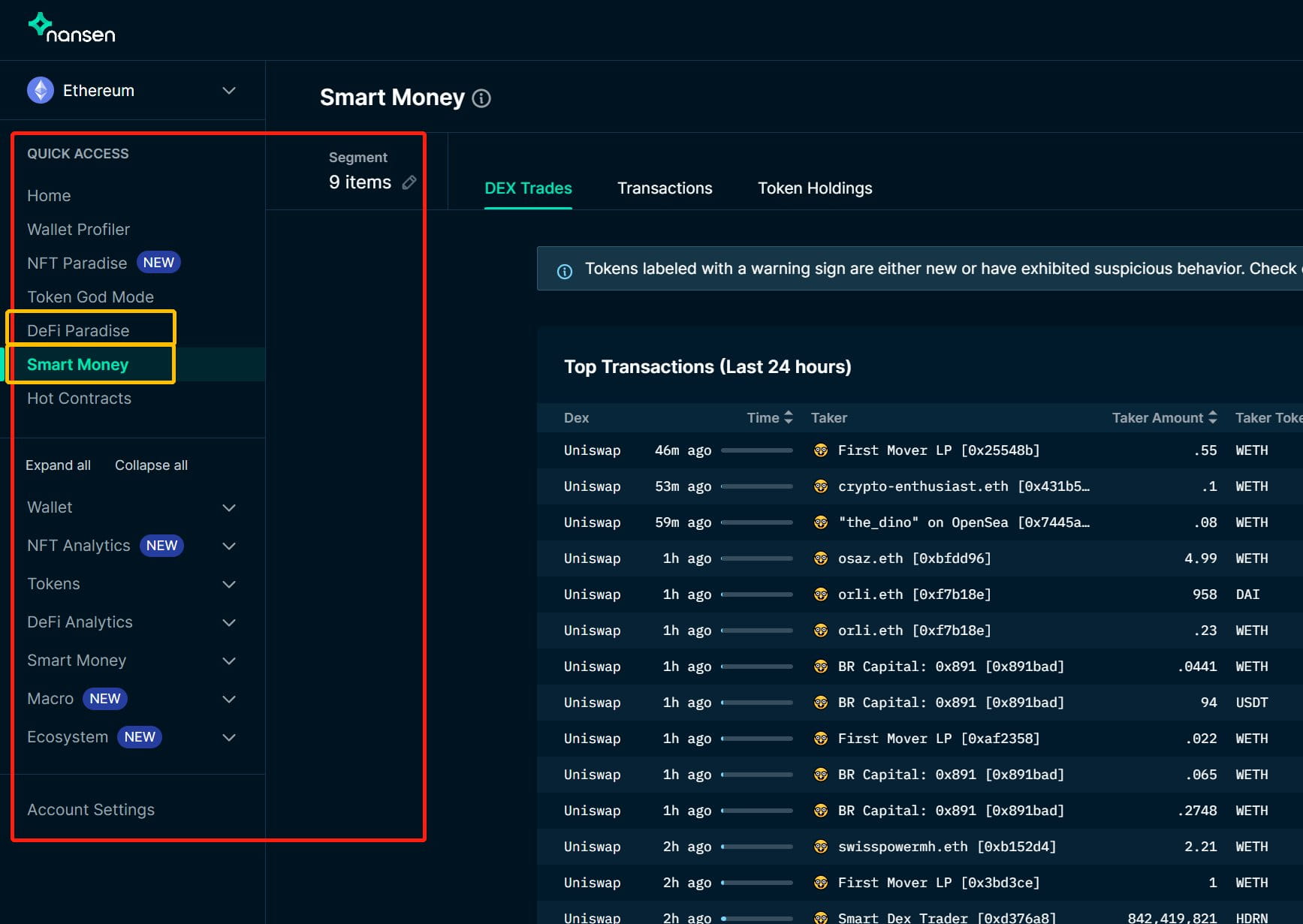The image size is (1303, 924).
Task: Expand the NFT Analytics section
Action: pyautogui.click(x=229, y=546)
